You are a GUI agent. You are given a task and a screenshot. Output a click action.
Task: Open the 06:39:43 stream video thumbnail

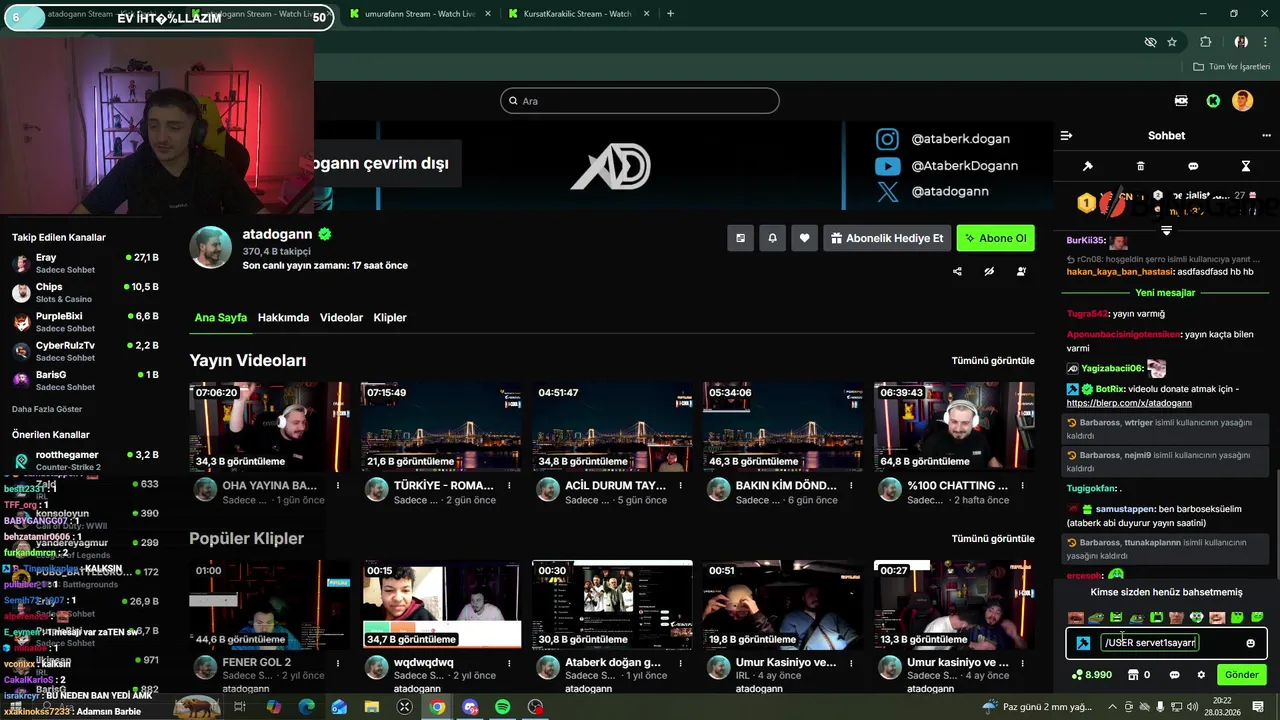pos(954,427)
